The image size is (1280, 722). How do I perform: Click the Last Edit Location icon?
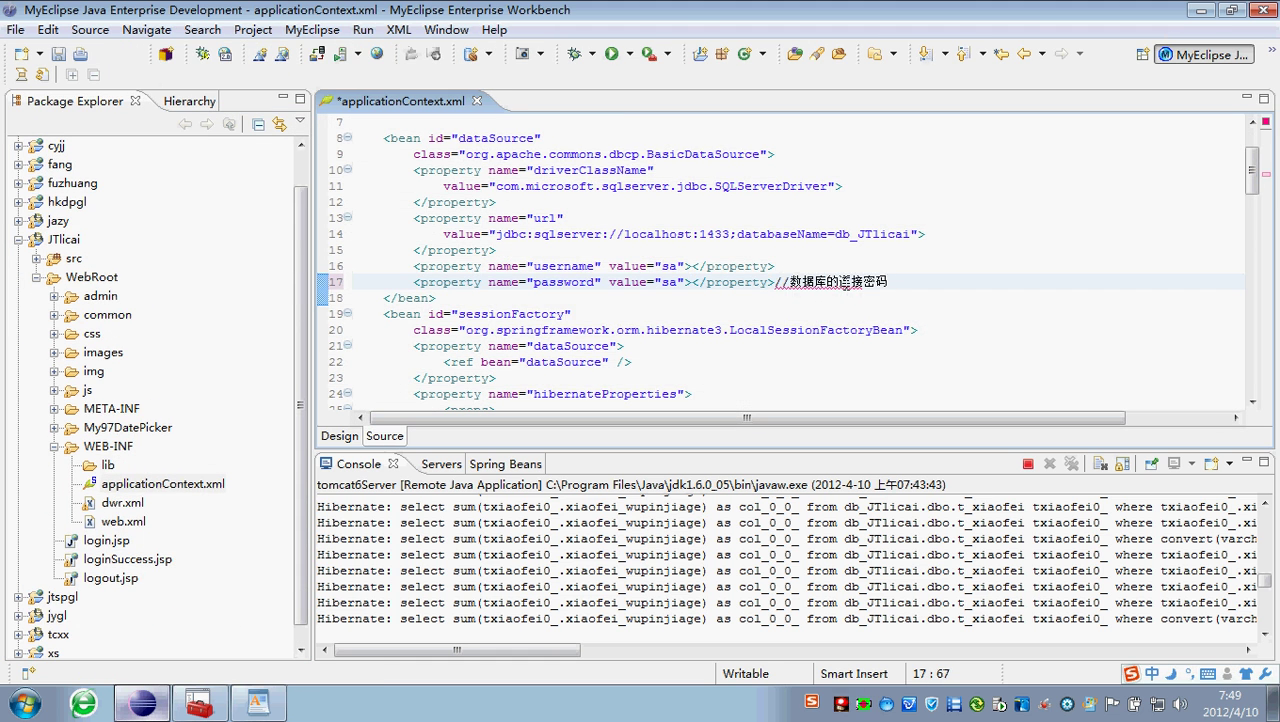pyautogui.click(x=1001, y=54)
